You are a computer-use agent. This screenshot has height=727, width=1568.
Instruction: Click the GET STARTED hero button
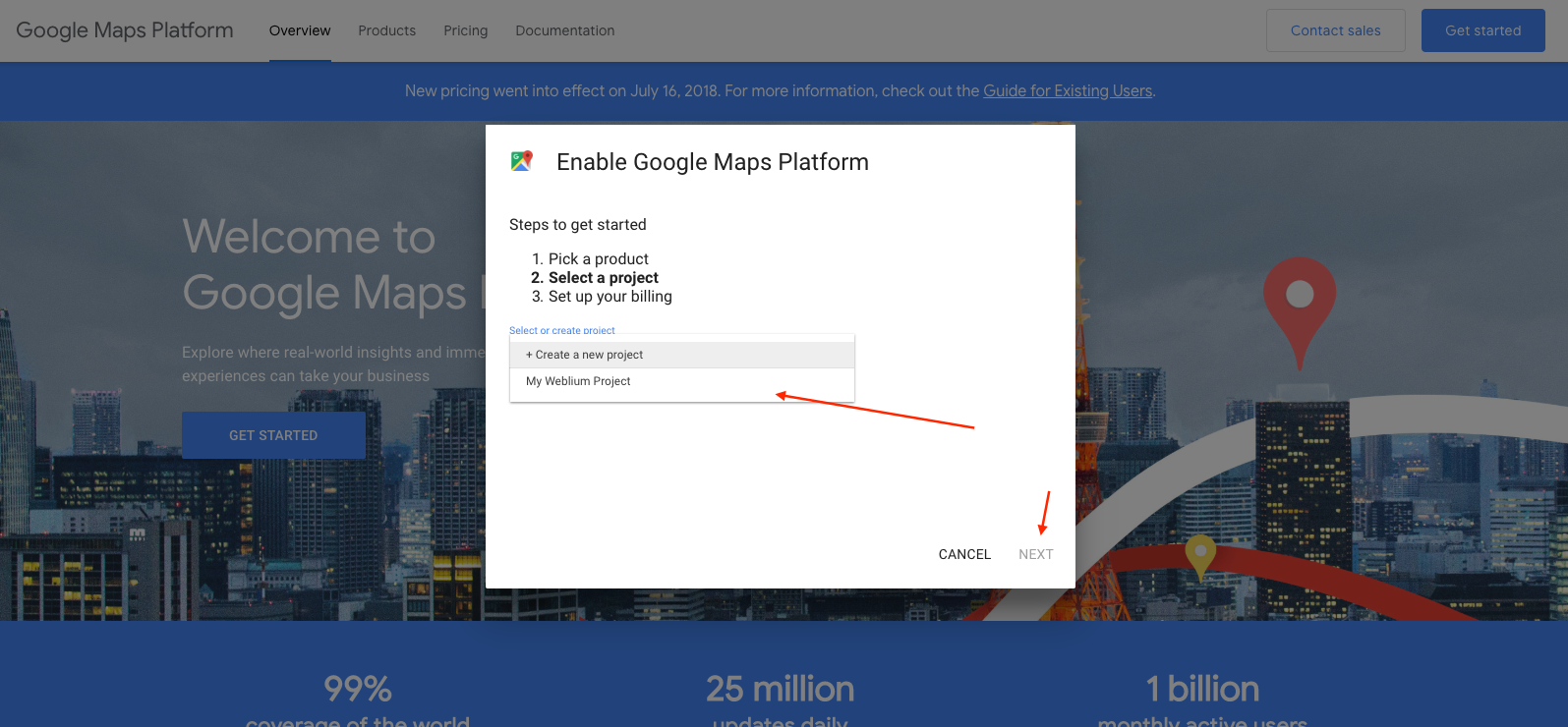click(273, 435)
